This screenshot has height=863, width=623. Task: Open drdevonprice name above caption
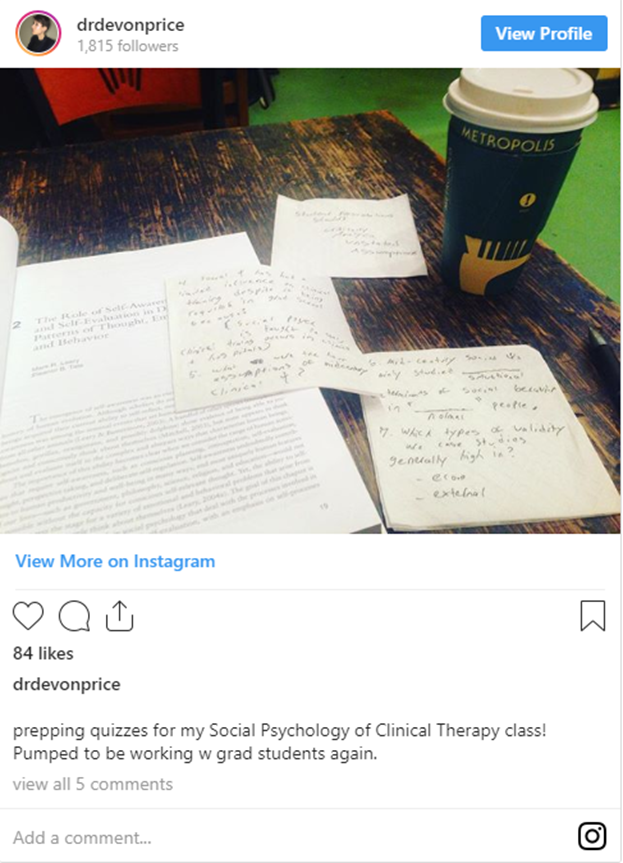67,684
